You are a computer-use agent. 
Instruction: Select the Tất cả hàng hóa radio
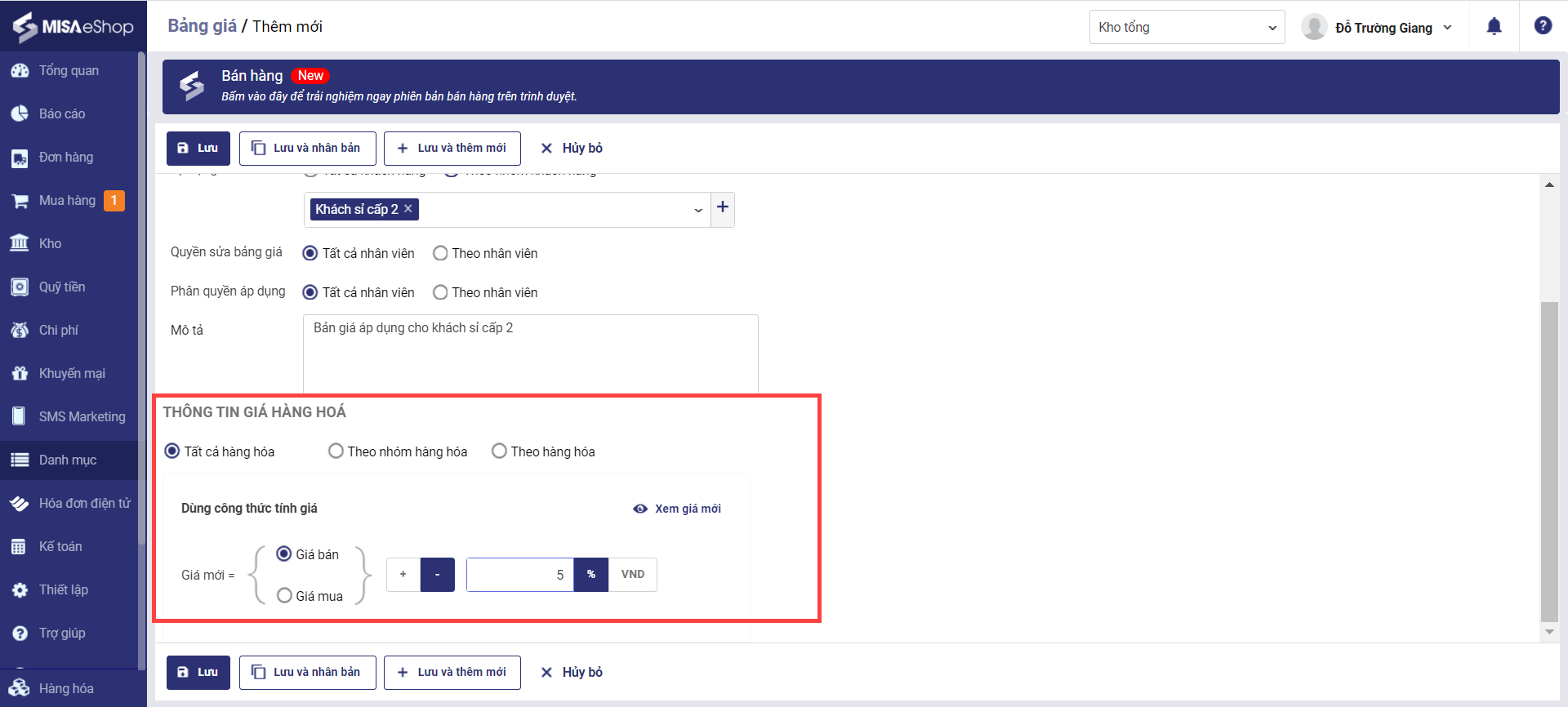172,451
